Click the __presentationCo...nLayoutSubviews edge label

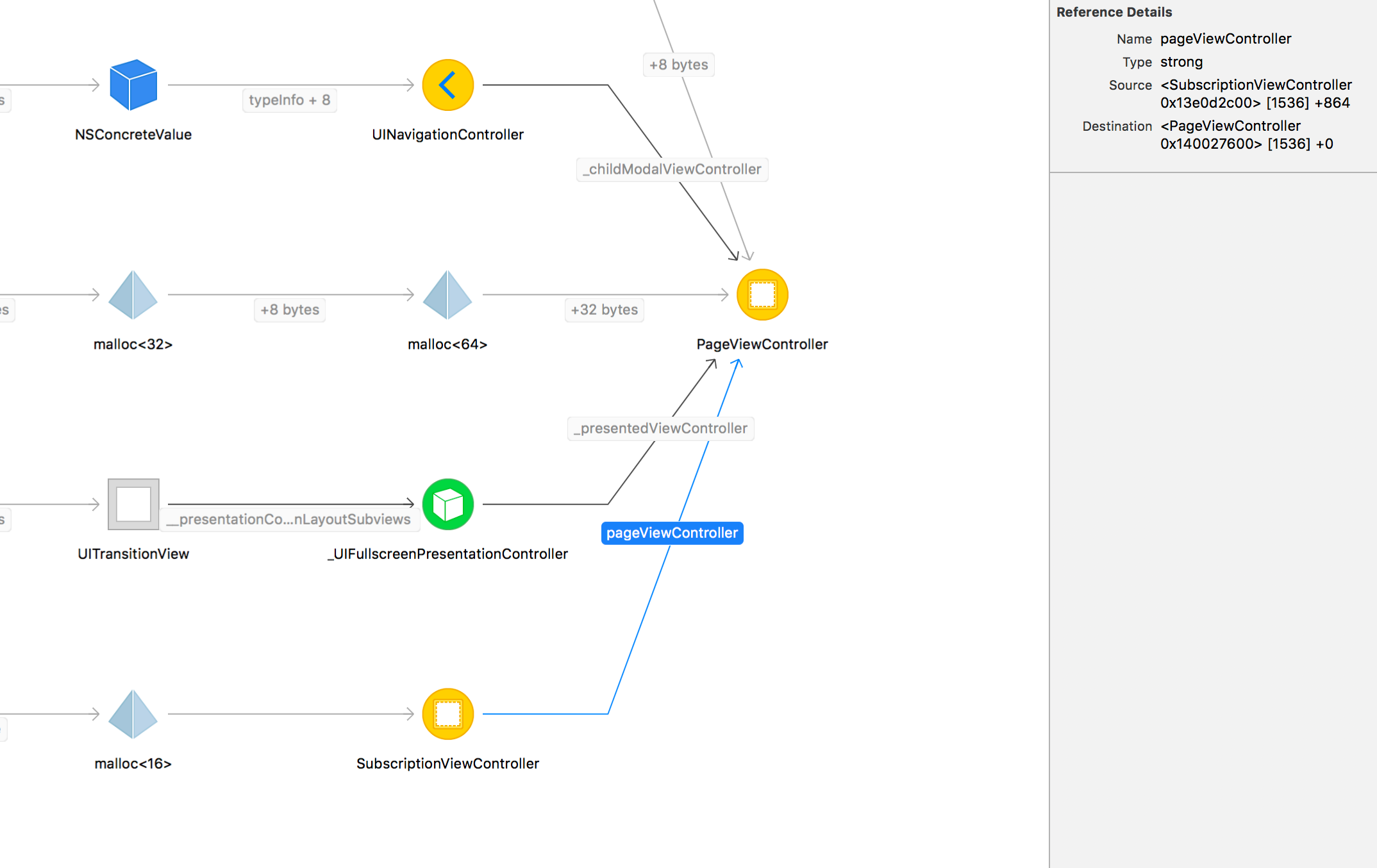point(290,520)
